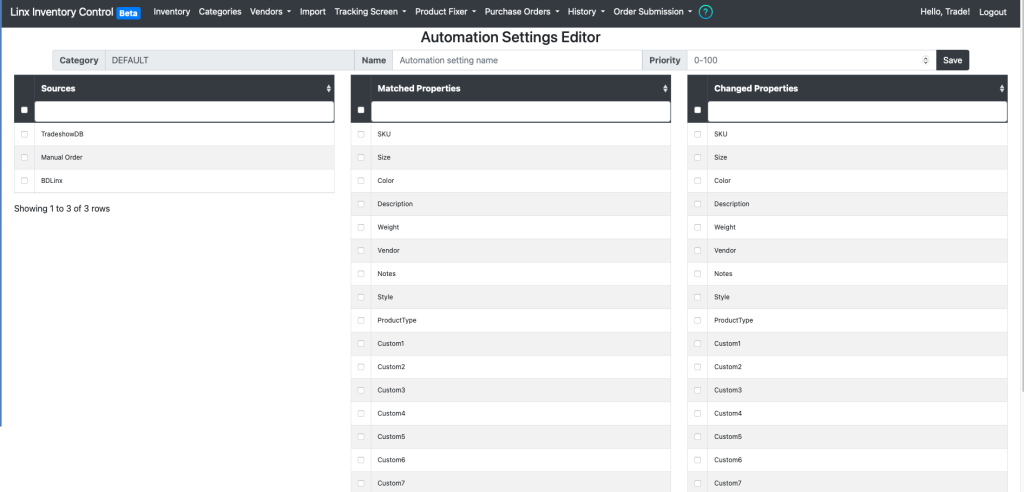This screenshot has width=1024, height=492.
Task: Open the help question mark icon
Action: coord(705,12)
